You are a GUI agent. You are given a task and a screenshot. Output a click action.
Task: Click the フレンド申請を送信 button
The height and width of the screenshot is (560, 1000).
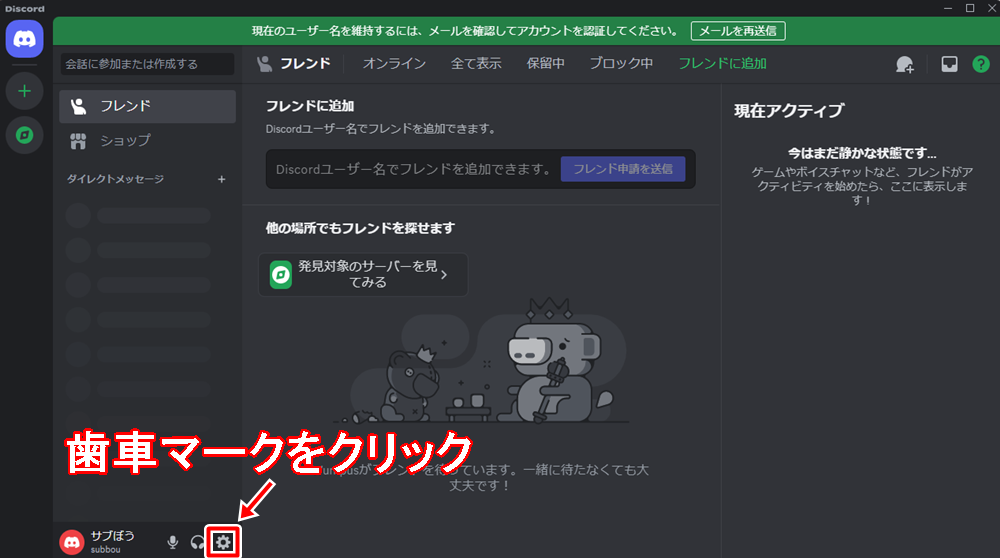pos(622,169)
